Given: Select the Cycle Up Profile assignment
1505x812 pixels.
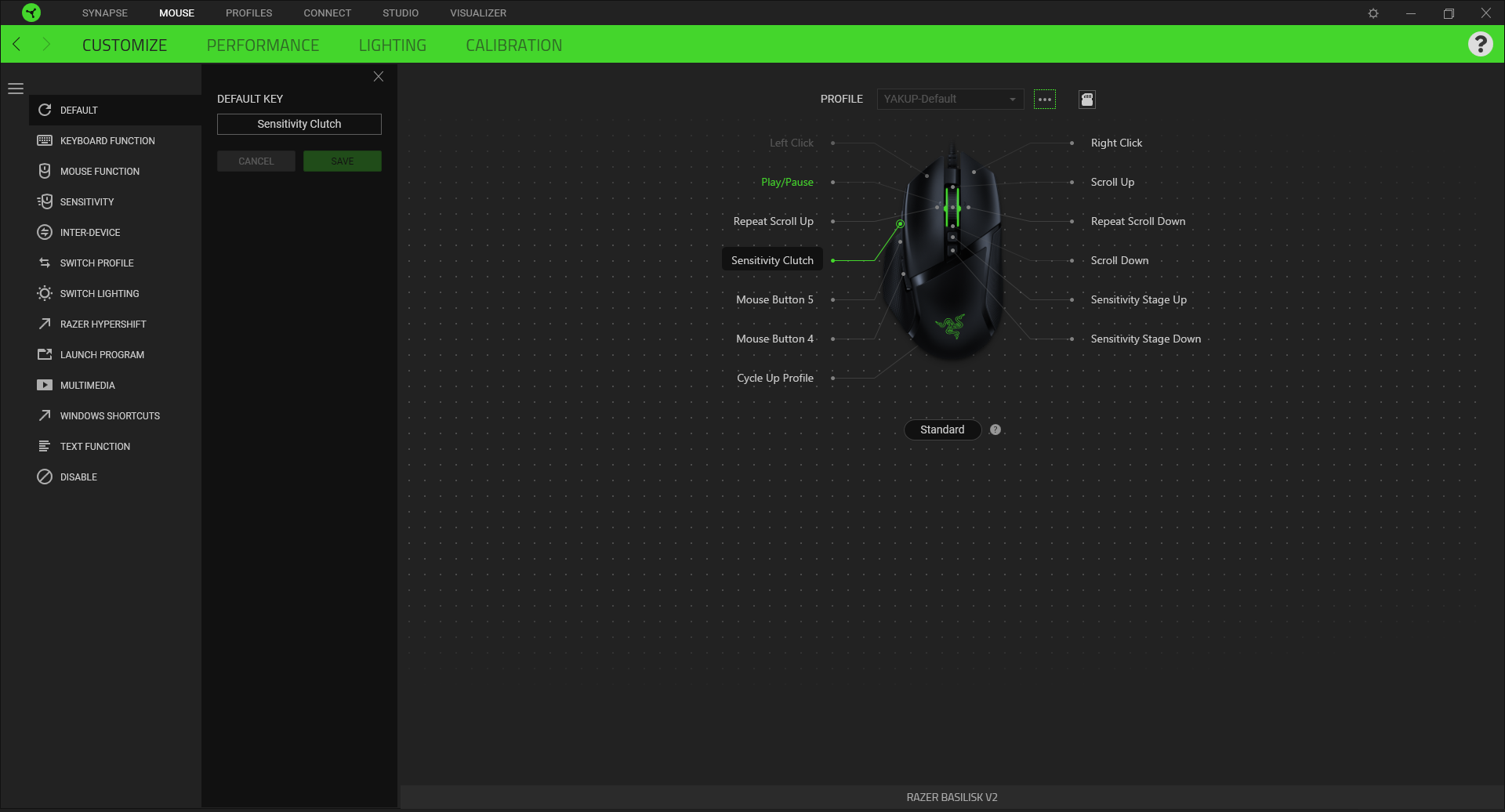Looking at the screenshot, I should [775, 378].
